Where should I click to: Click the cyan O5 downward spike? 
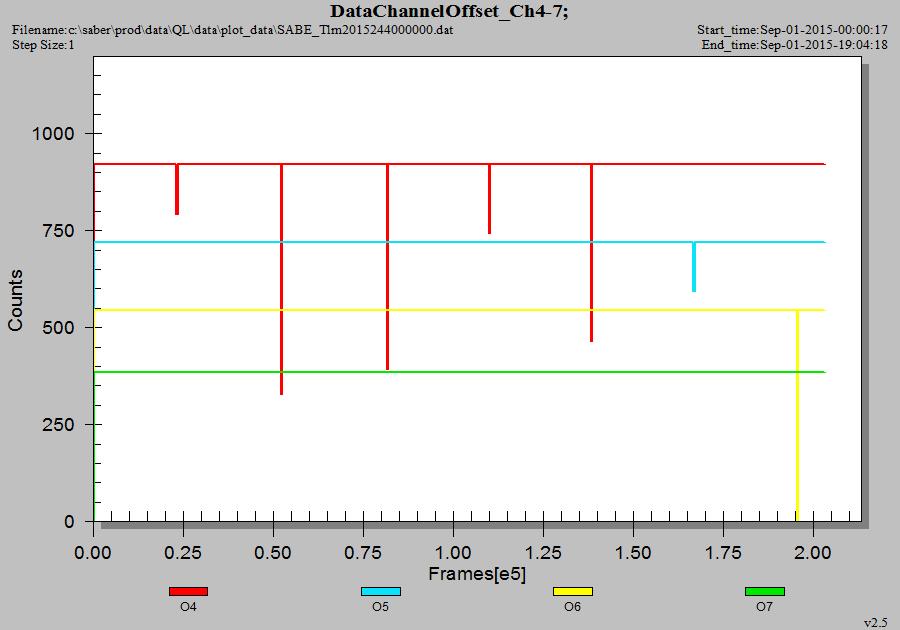point(694,267)
